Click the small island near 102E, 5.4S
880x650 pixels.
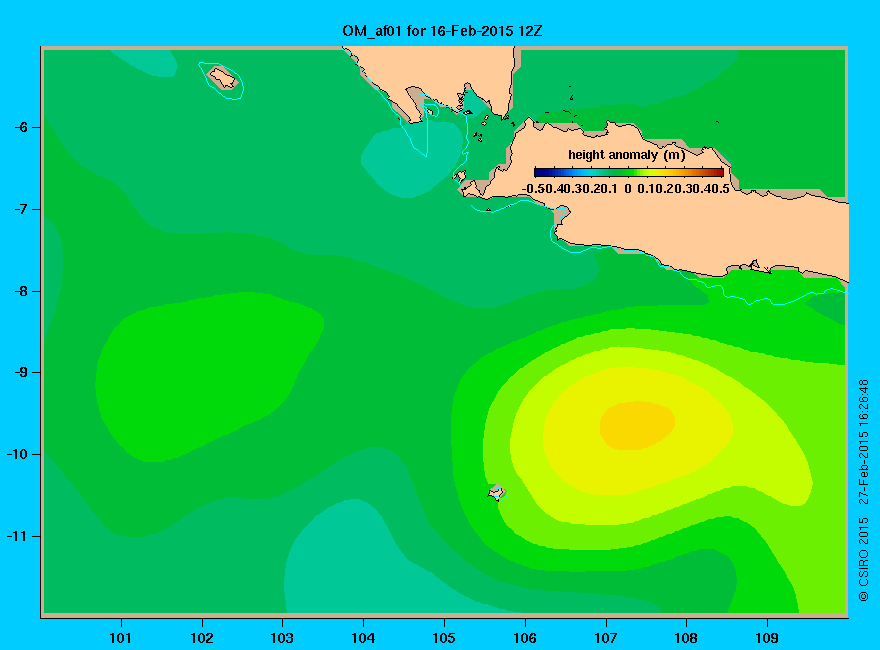tap(223, 77)
